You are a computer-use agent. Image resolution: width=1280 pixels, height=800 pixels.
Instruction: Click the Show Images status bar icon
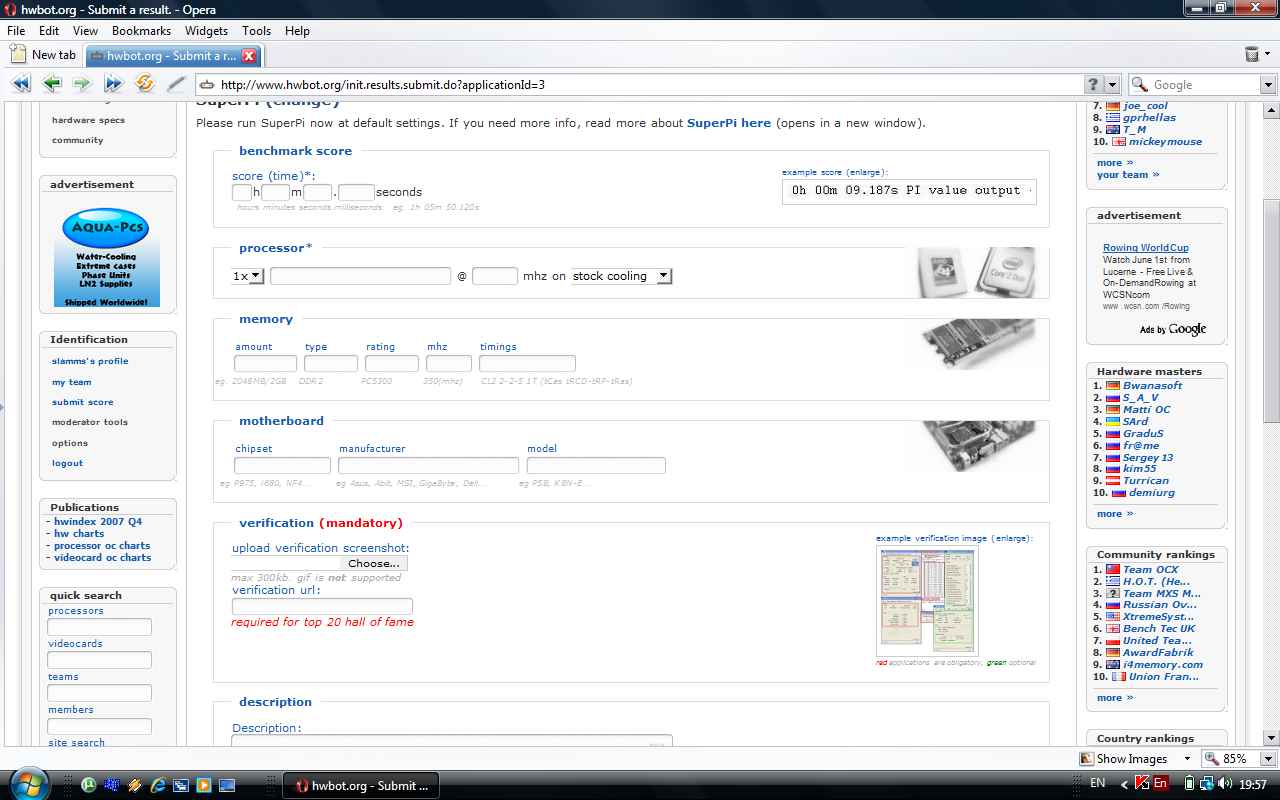point(1087,758)
